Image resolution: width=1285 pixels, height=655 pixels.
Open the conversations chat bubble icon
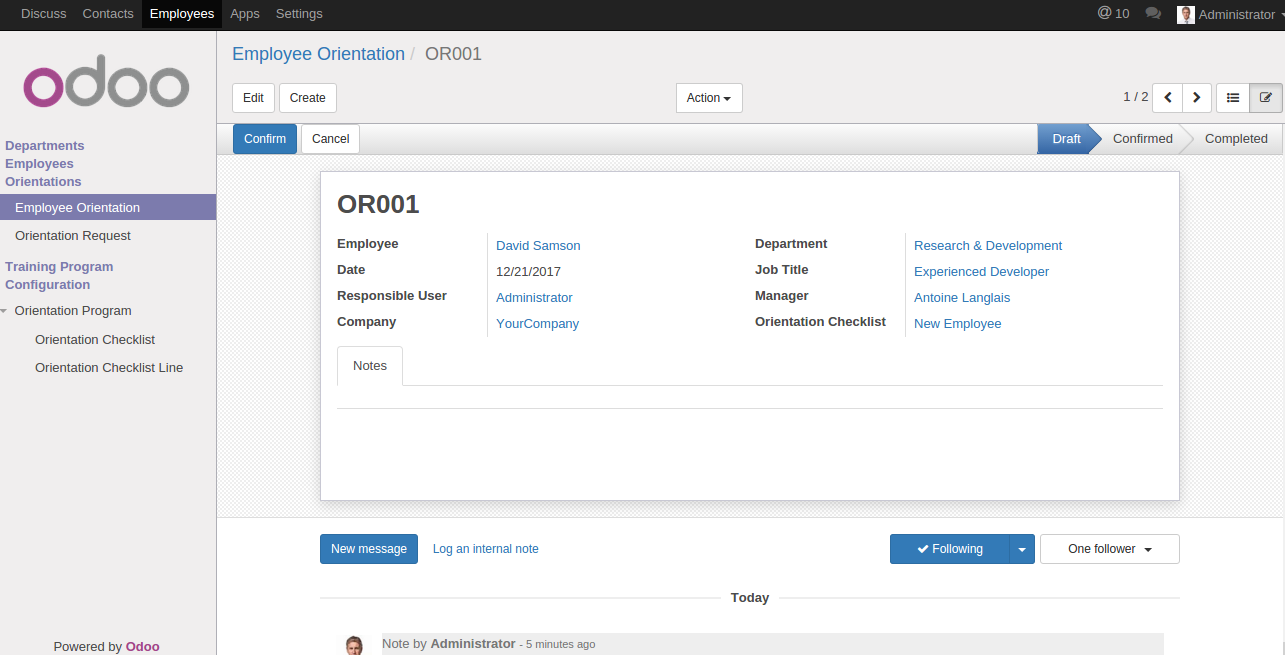tap(1153, 14)
